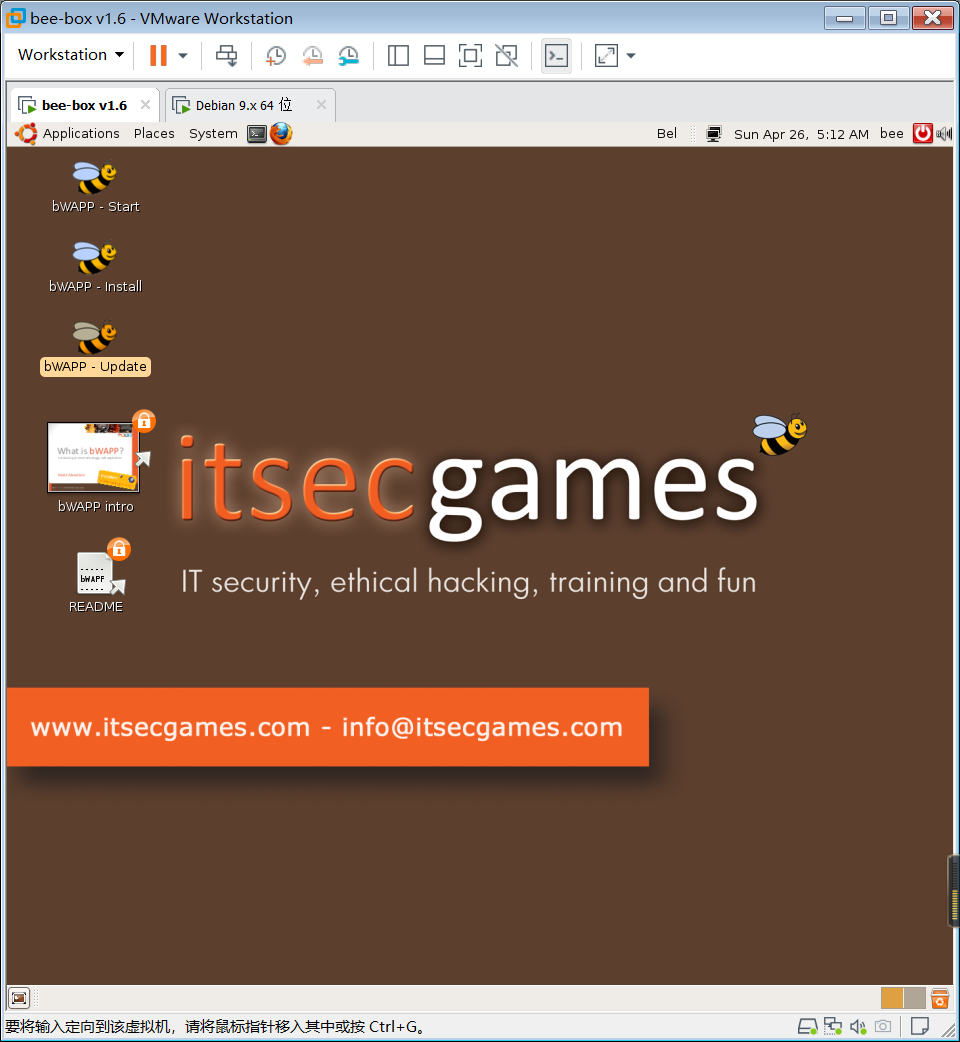Click the VMware Workstation title bar logo
Viewport: 960px width, 1042px height.
coord(15,18)
